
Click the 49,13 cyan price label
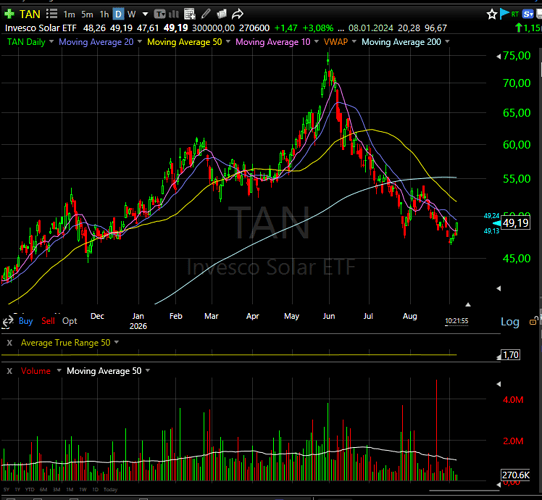[492, 231]
